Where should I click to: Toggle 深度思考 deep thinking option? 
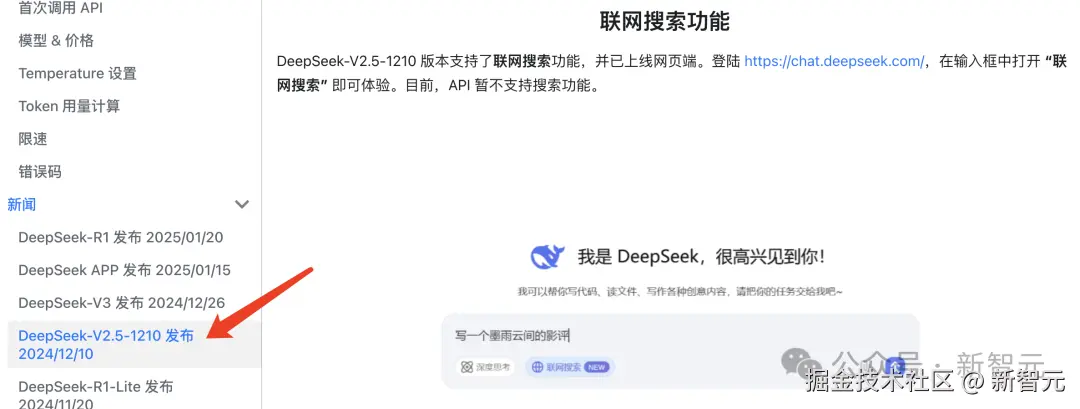coord(486,368)
